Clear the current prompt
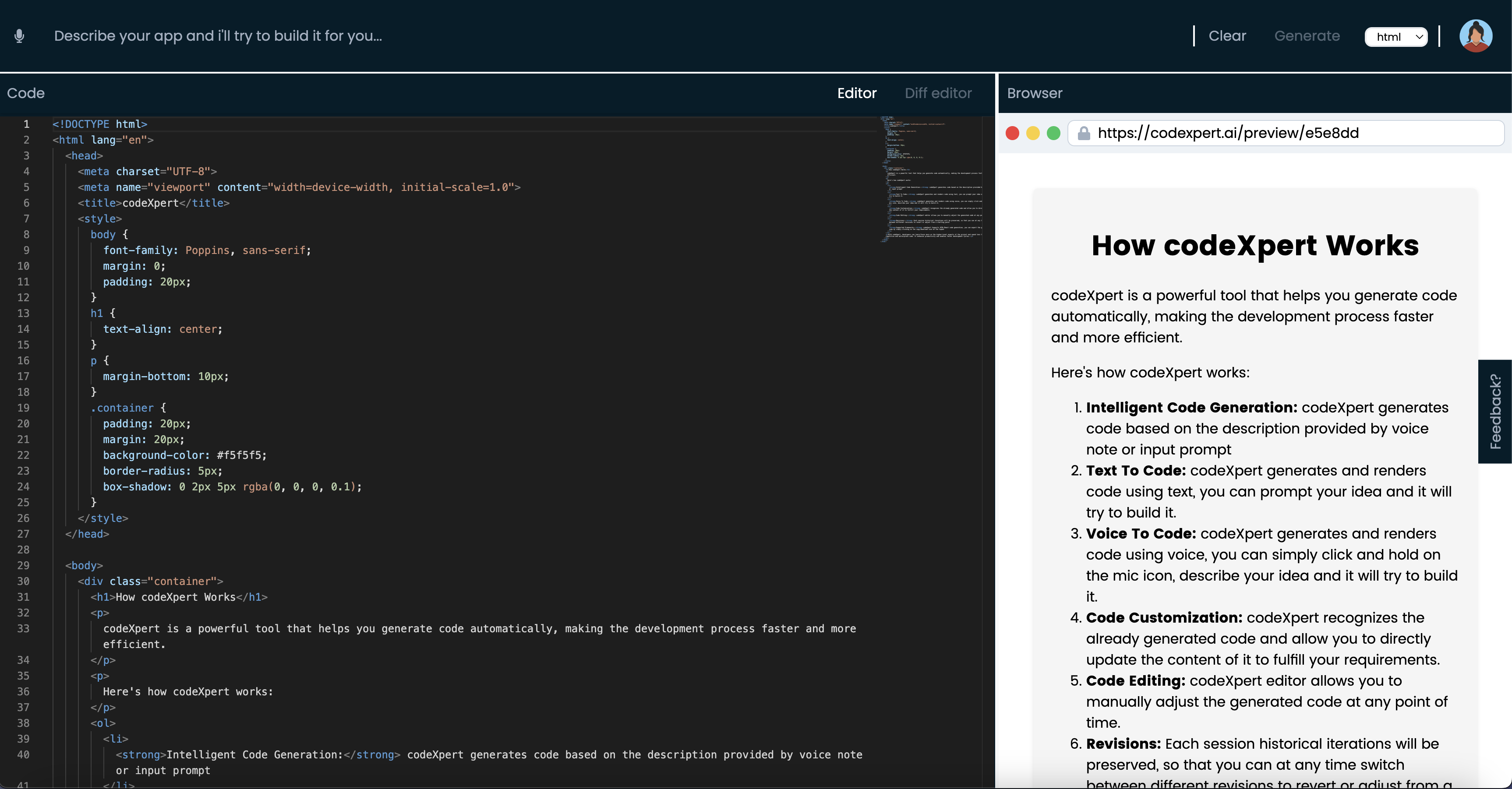 pyautogui.click(x=1227, y=36)
